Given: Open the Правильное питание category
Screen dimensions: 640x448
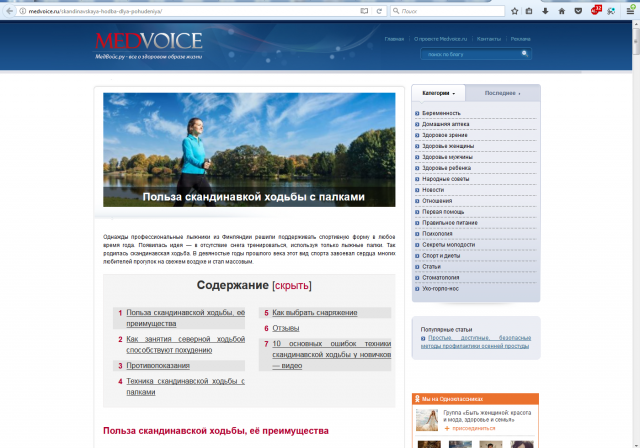Looking at the screenshot, I should (x=449, y=223).
